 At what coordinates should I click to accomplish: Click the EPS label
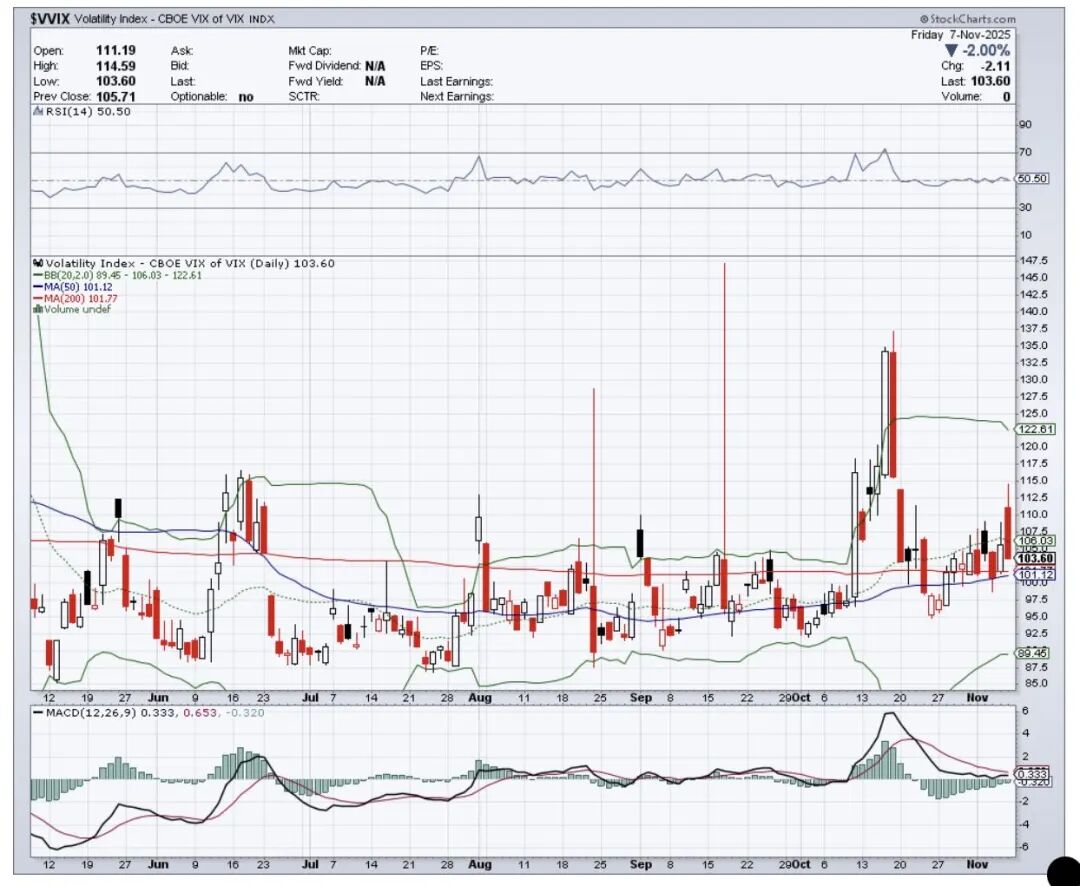pyautogui.click(x=431, y=66)
